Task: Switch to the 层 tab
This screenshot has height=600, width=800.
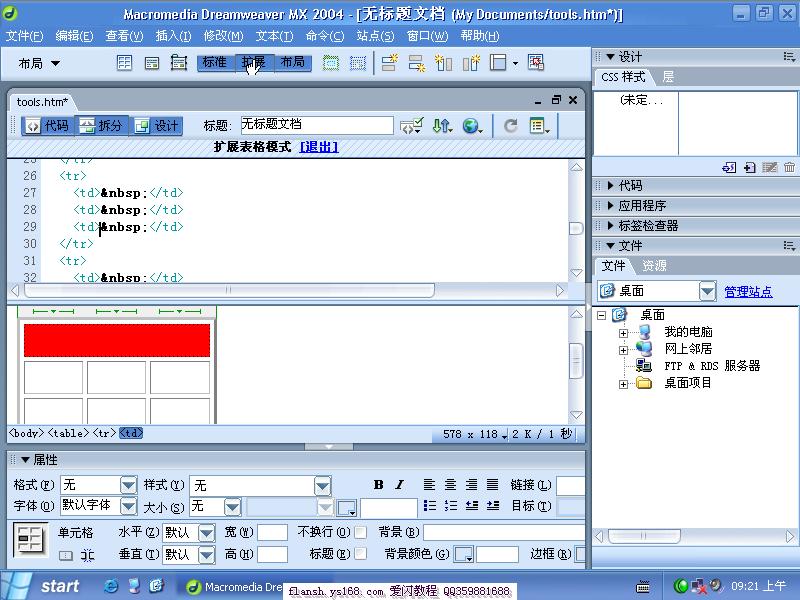Action: click(668, 77)
